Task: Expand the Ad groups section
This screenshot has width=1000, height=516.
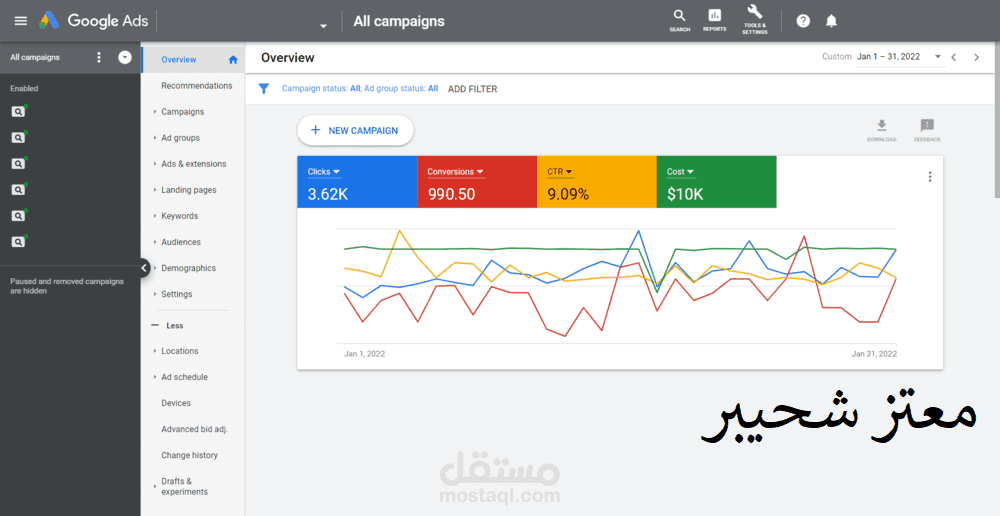Action: 155,138
